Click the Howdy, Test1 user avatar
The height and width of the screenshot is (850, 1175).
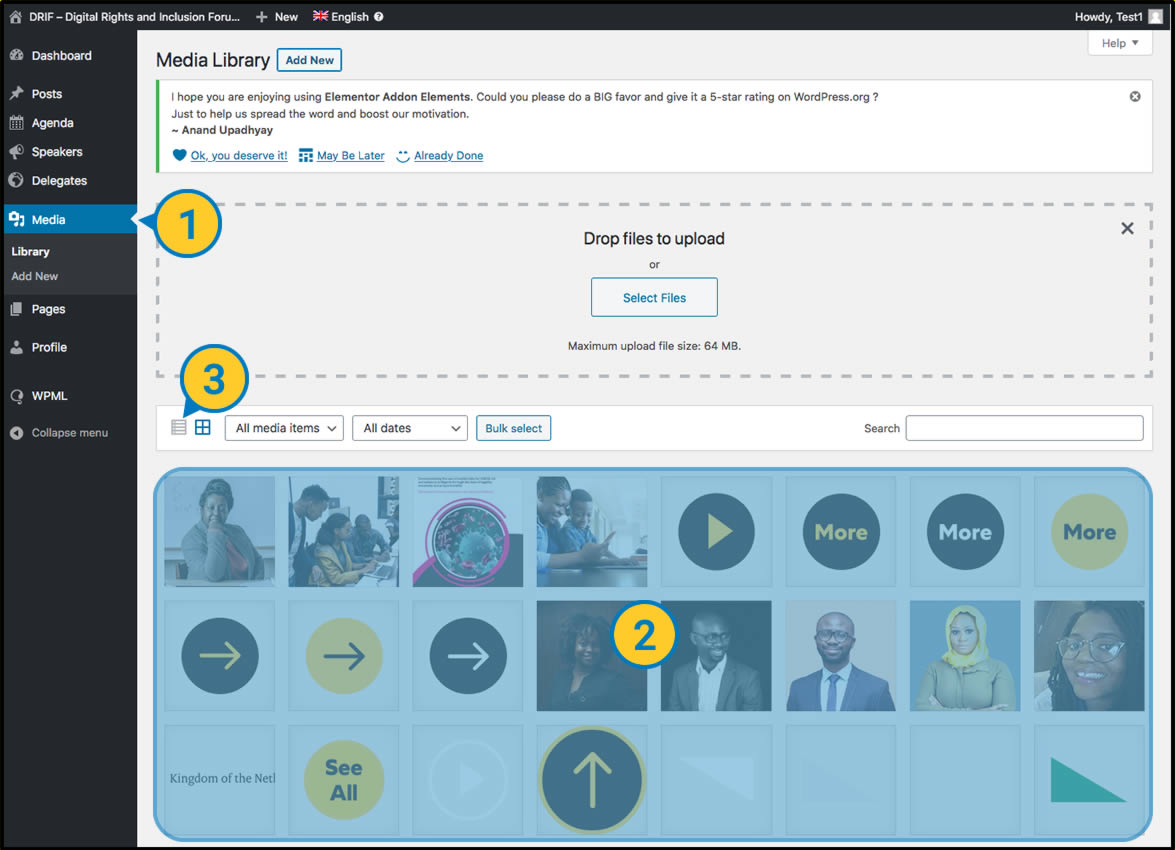[1156, 16]
